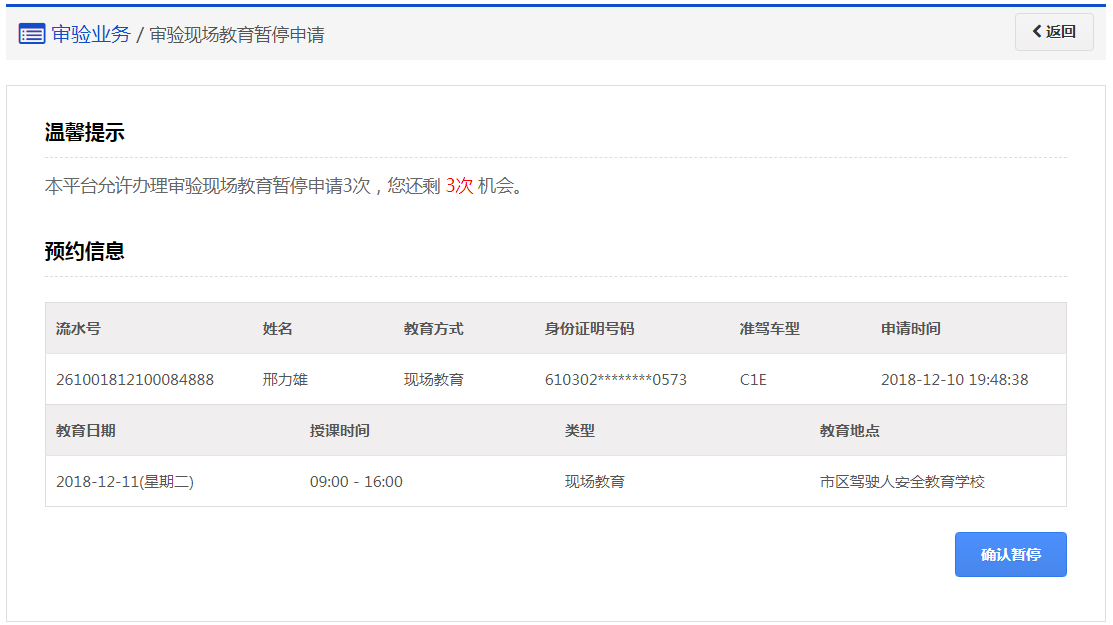Click the class time 09:00 - 16:00

coord(356,482)
